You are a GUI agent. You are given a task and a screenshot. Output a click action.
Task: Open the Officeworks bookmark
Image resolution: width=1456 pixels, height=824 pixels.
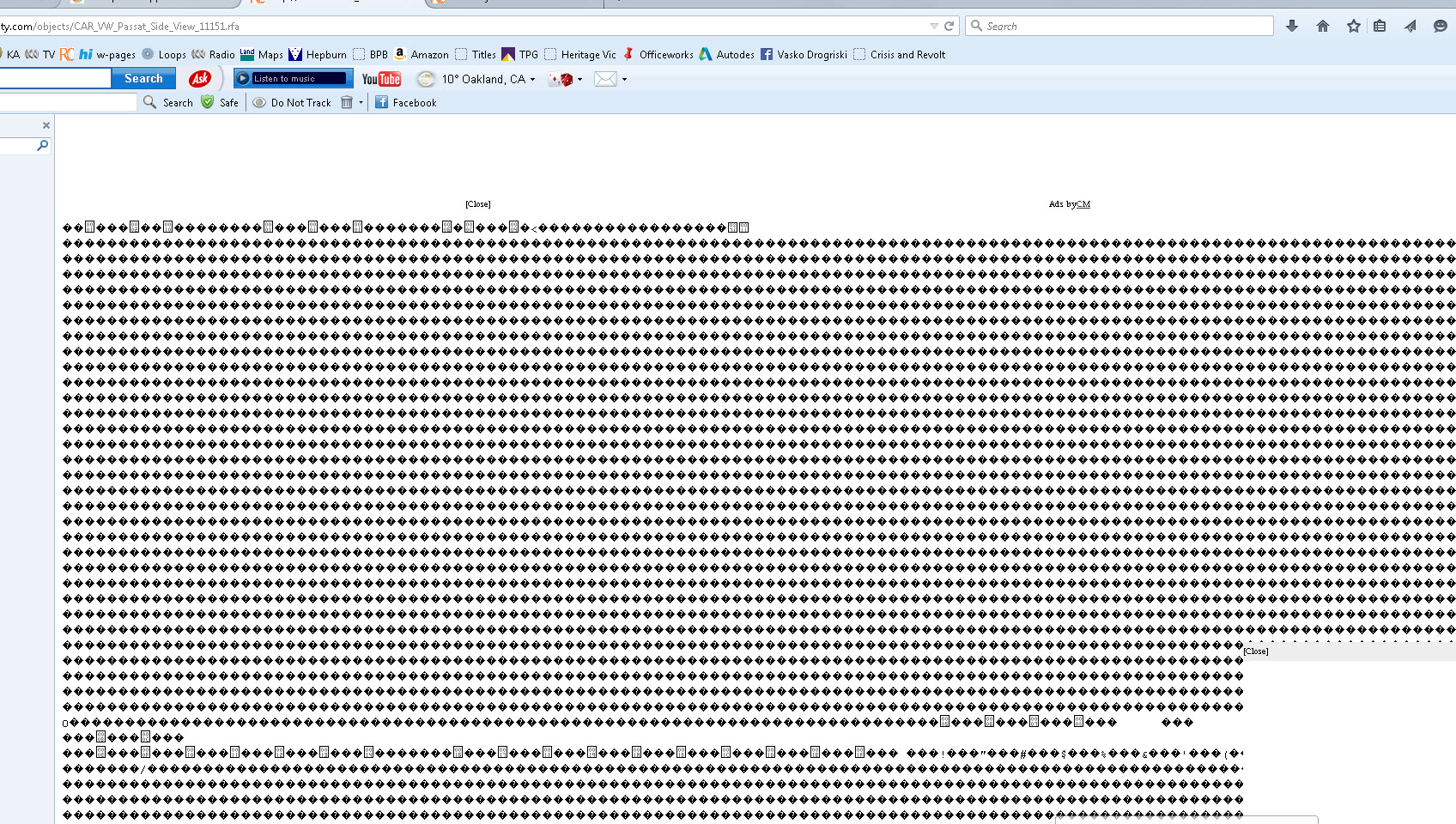[658, 54]
